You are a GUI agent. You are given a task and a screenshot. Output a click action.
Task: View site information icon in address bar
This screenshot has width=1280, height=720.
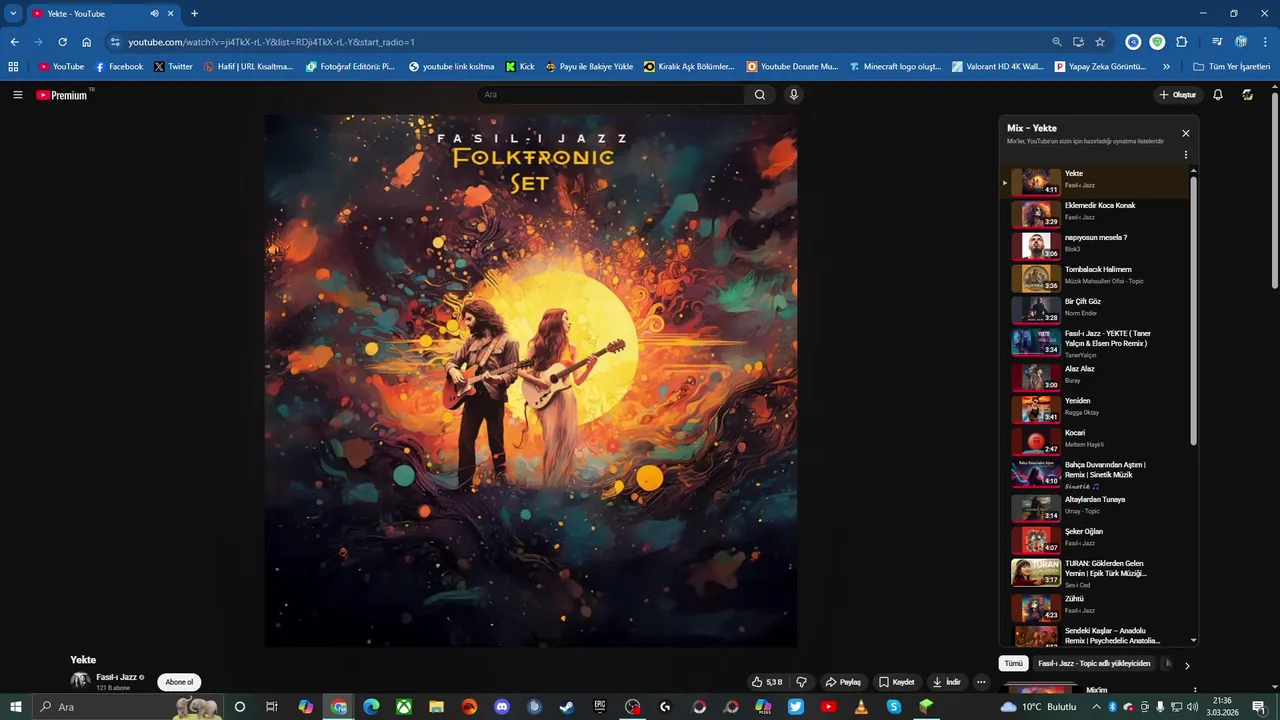115,42
